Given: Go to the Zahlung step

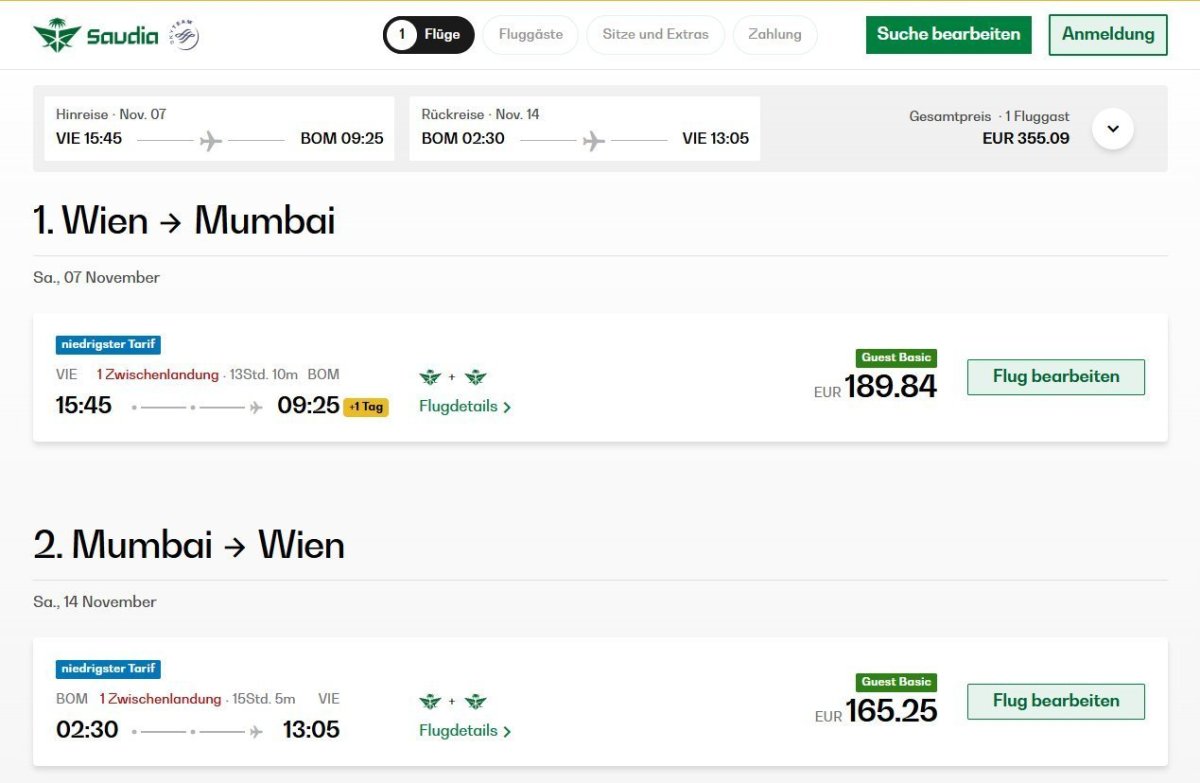Looking at the screenshot, I should tap(775, 35).
